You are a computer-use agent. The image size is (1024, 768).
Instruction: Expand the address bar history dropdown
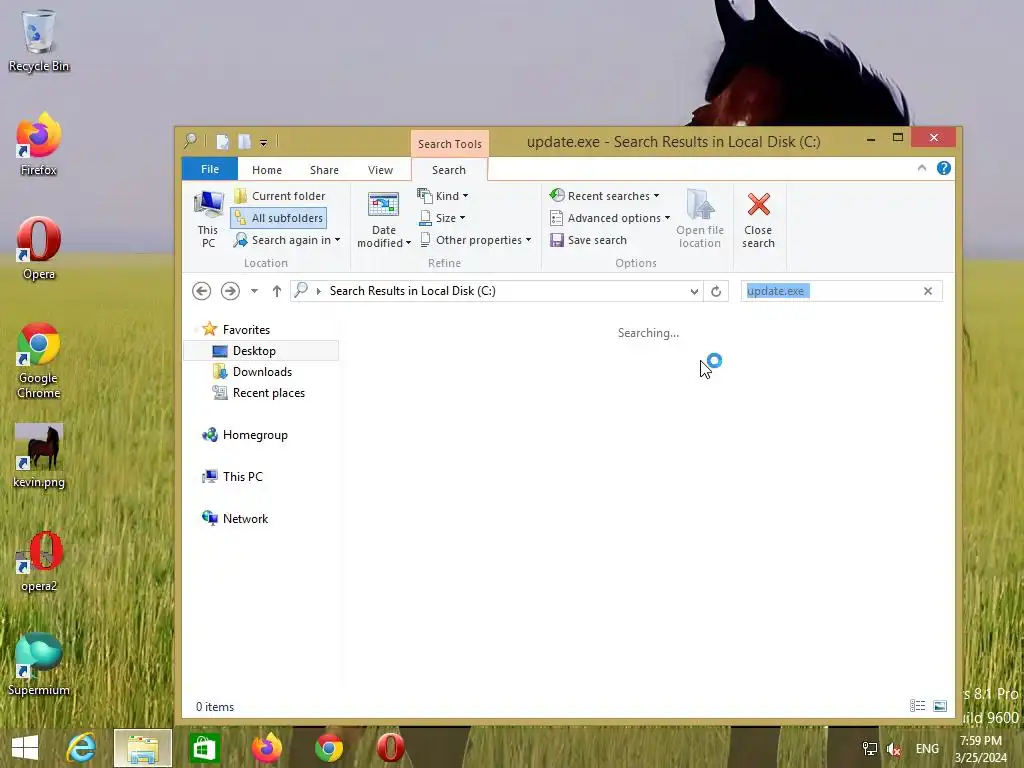(x=694, y=291)
